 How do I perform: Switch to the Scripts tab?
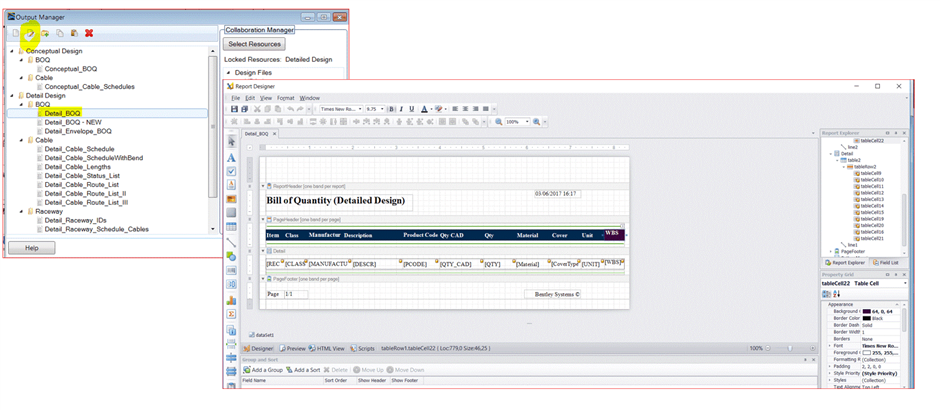363,348
